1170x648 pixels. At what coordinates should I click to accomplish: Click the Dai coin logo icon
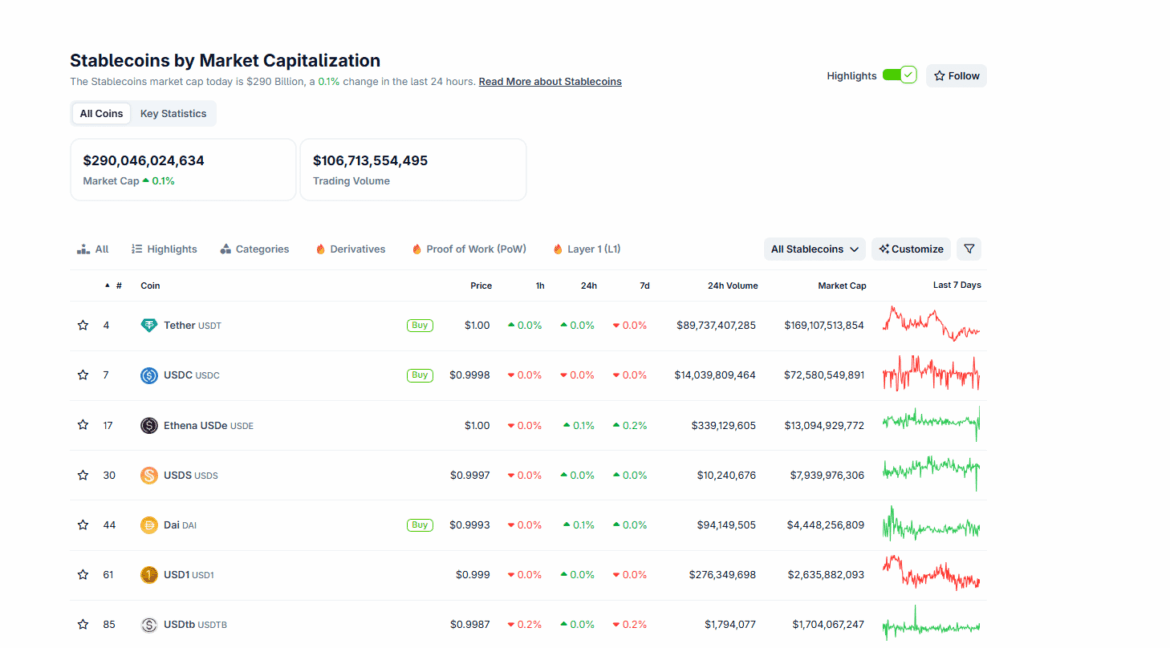click(149, 525)
